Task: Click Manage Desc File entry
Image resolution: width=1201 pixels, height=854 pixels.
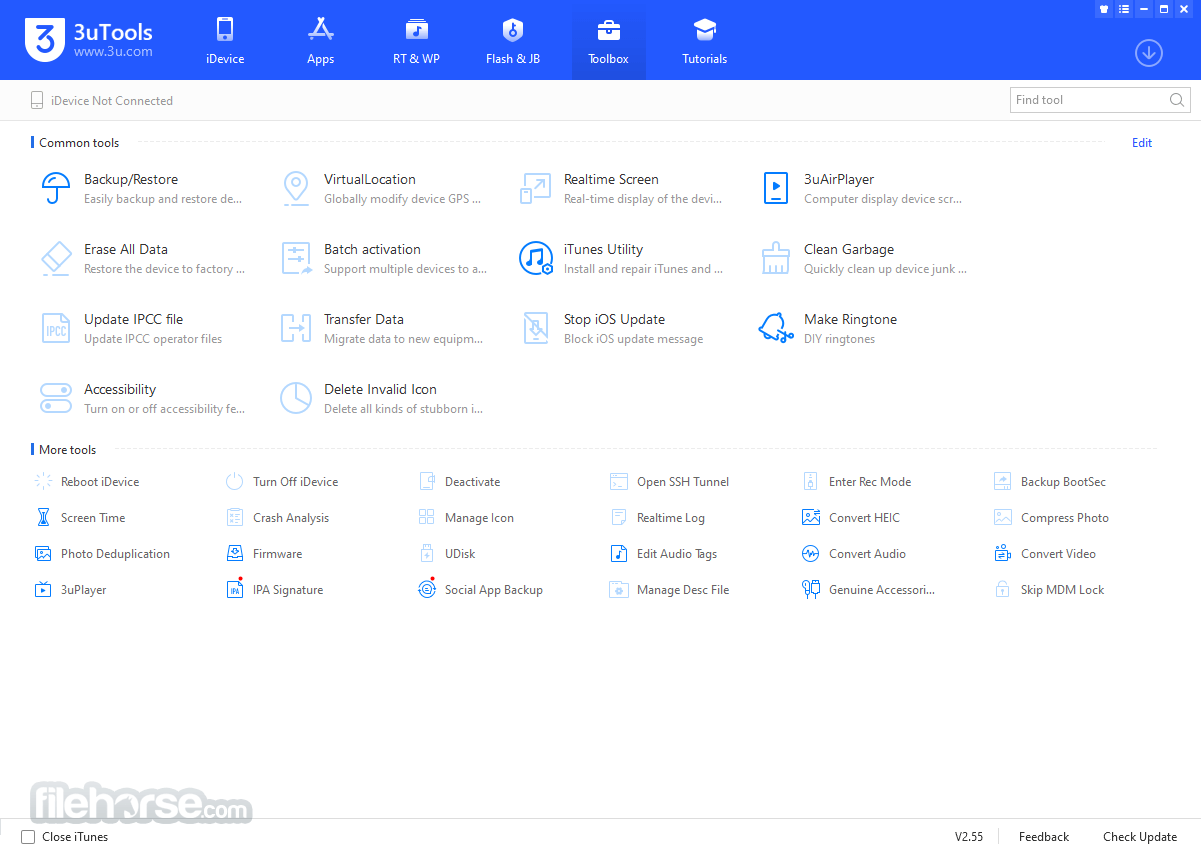Action: [x=669, y=589]
